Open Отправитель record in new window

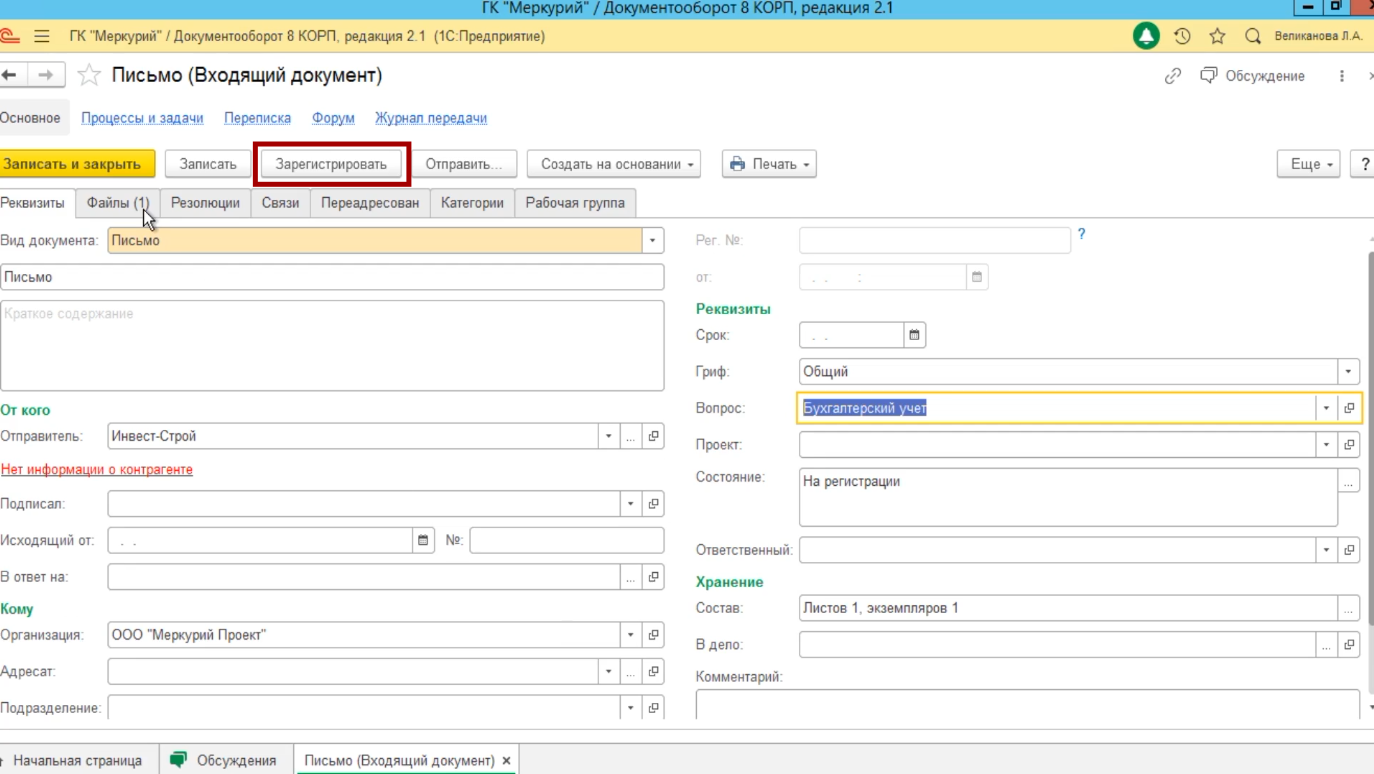pos(653,436)
